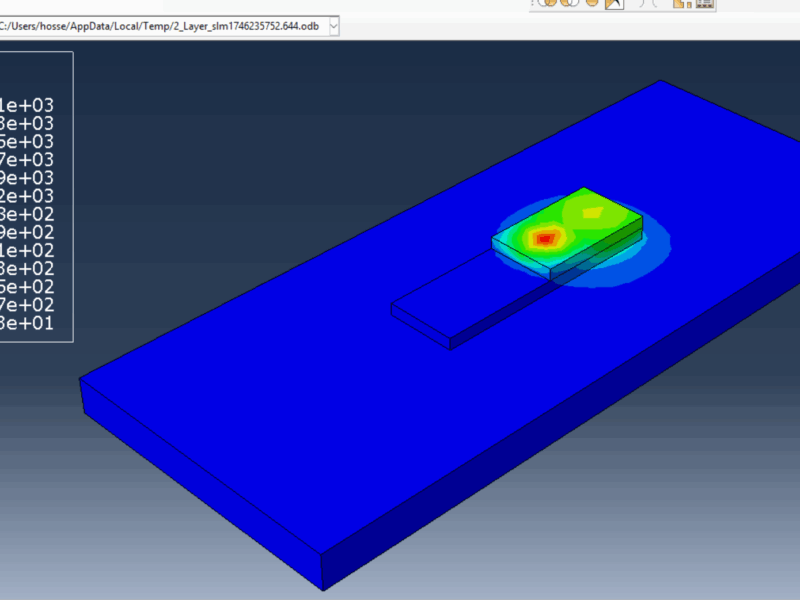The width and height of the screenshot is (800, 600).
Task: Click legend value ending 1e+03
Action: pos(27,106)
